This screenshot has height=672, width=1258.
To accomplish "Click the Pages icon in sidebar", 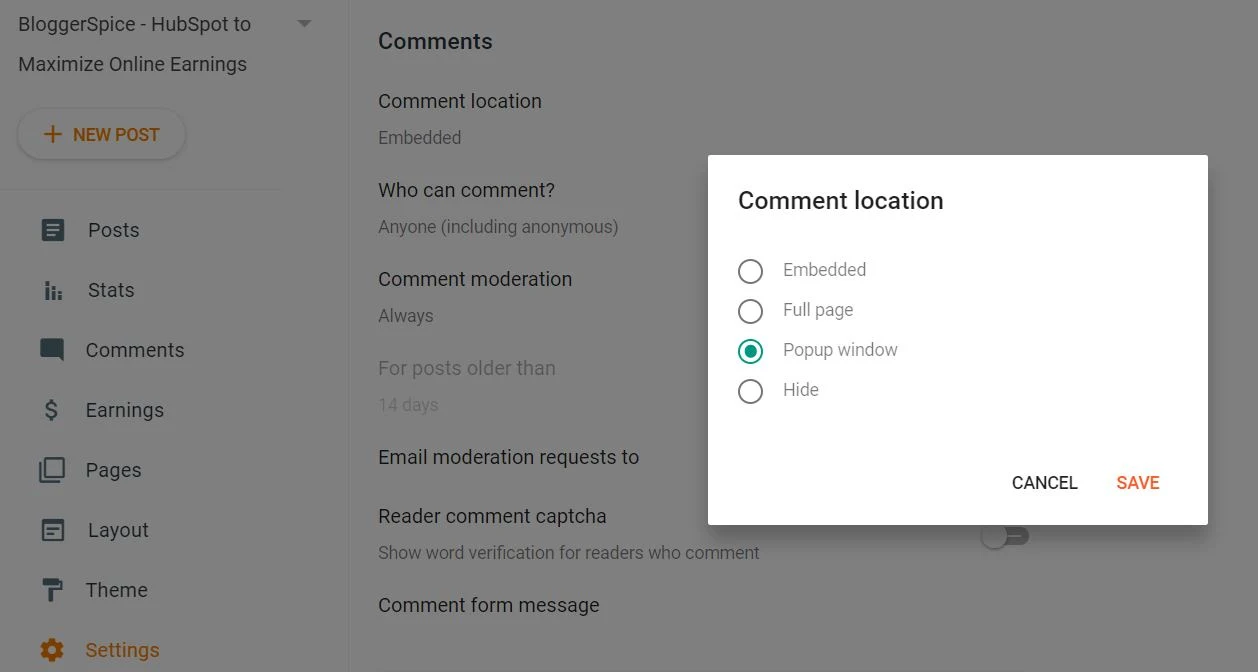I will pos(52,470).
